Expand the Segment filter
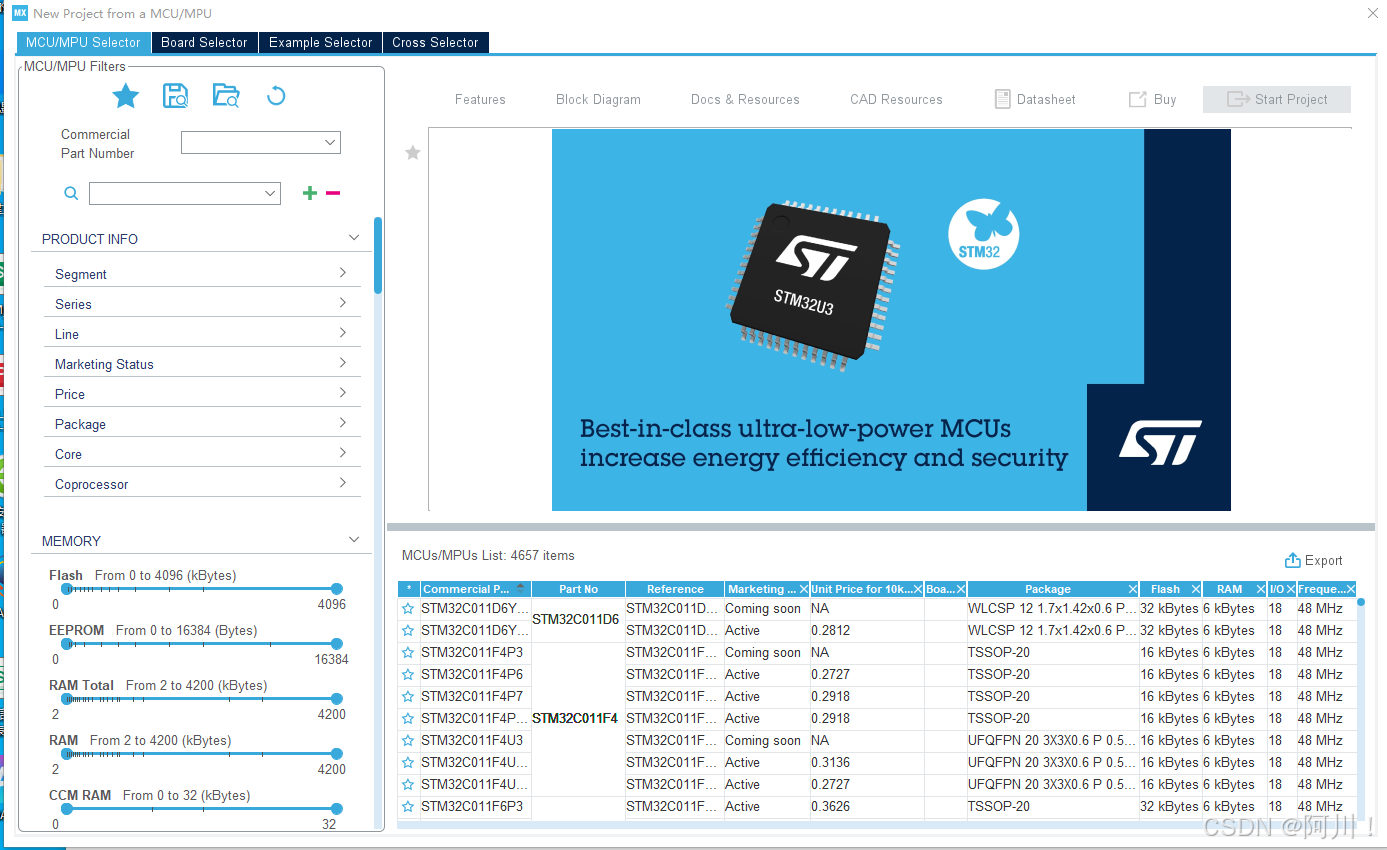The height and width of the screenshot is (850, 1387). pos(343,273)
